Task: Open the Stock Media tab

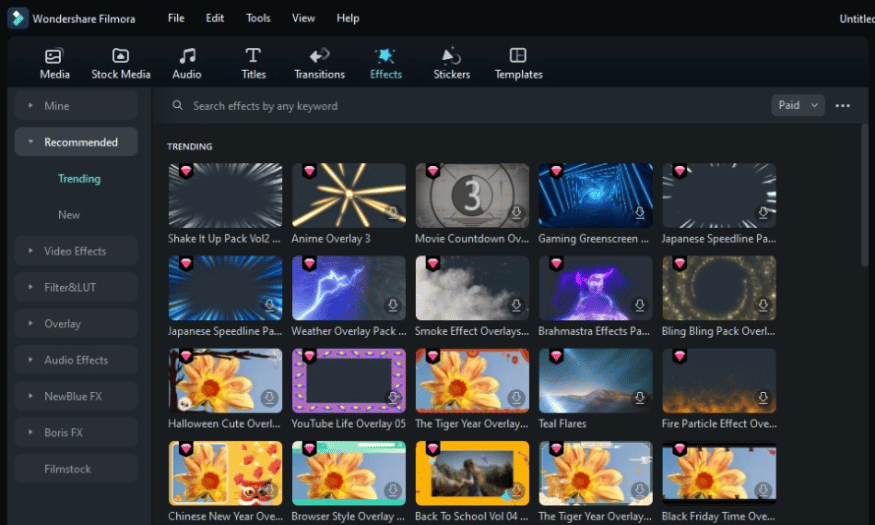Action: (121, 64)
